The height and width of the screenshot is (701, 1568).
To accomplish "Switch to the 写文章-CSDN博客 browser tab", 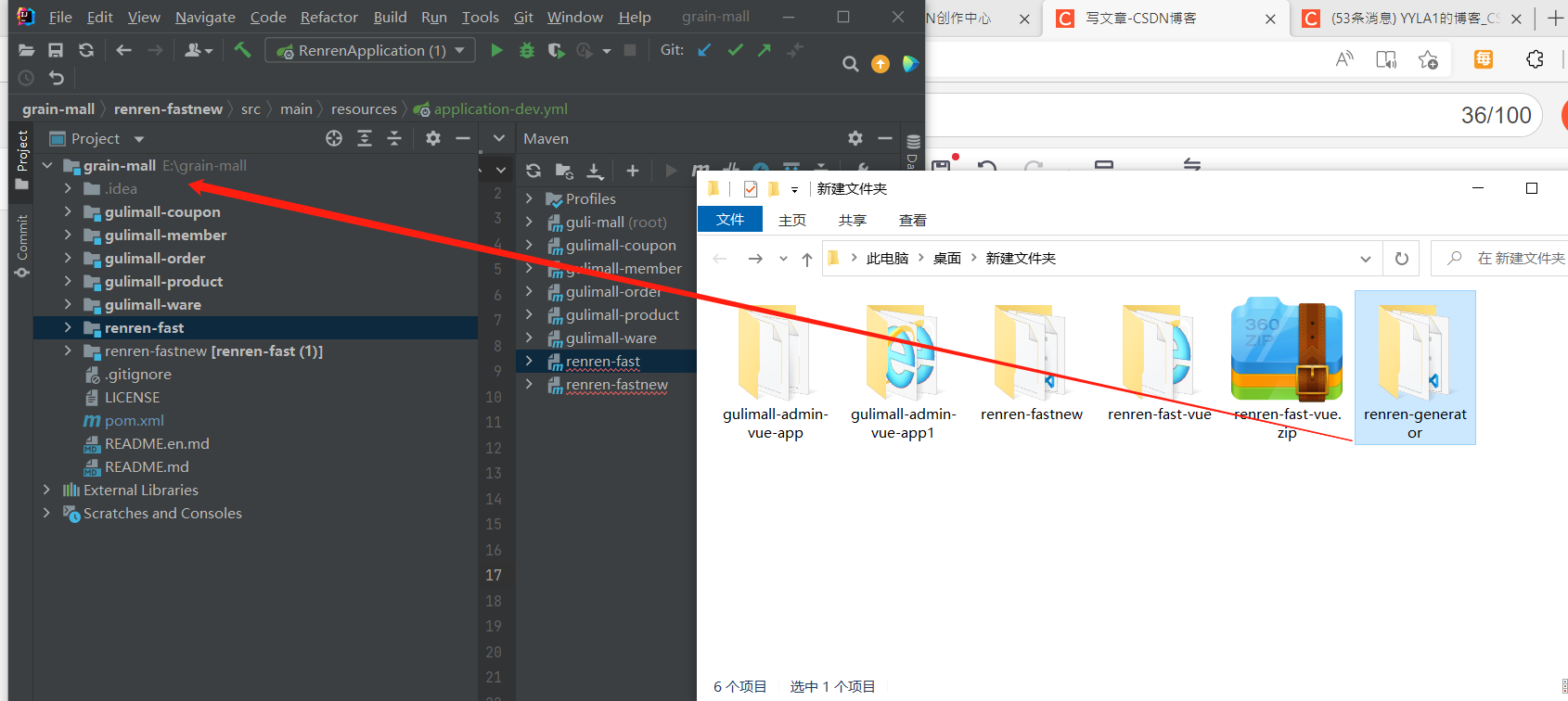I will [1166, 19].
